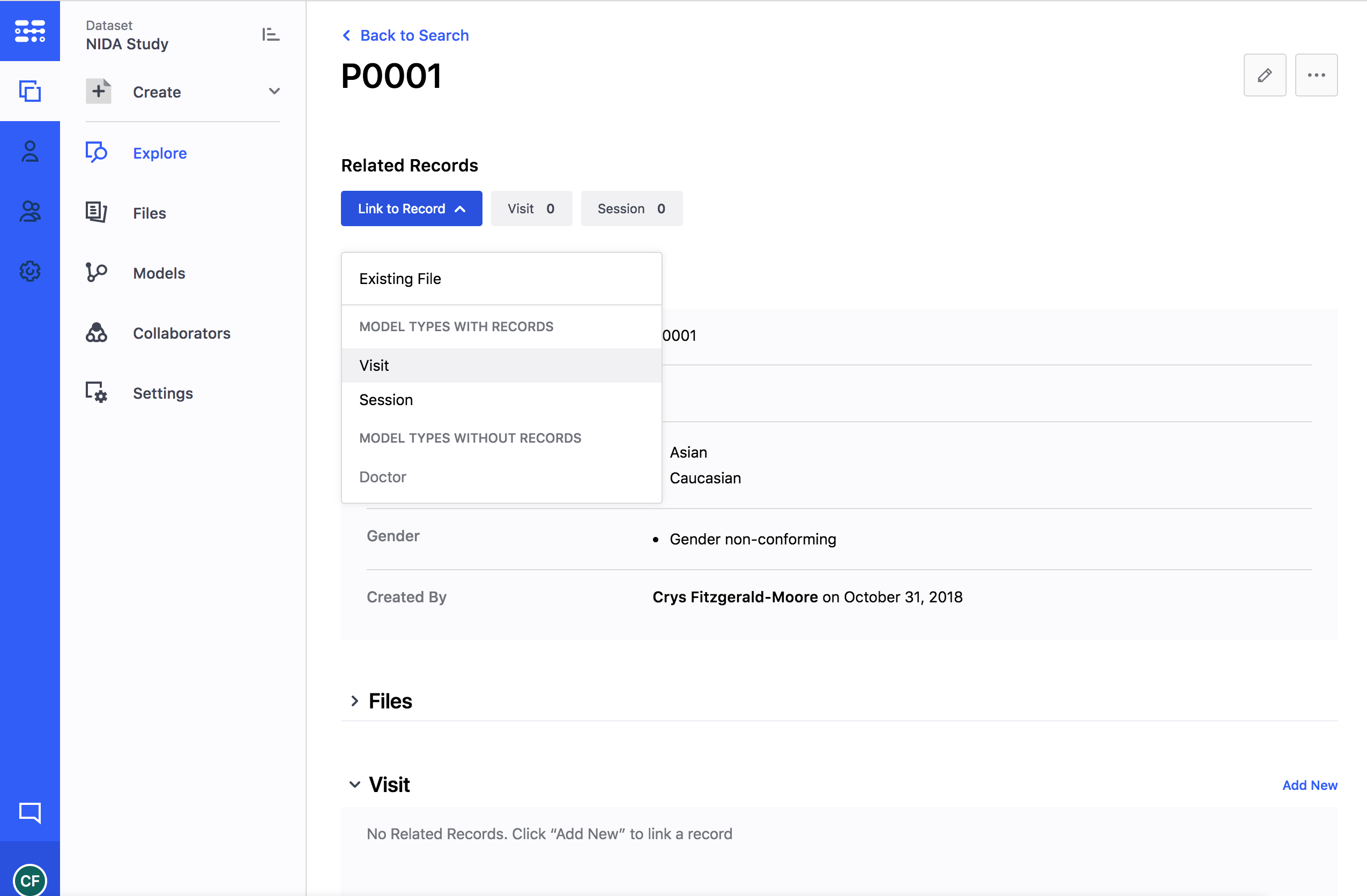
Task: Open the three-dots more options button
Action: point(1316,75)
